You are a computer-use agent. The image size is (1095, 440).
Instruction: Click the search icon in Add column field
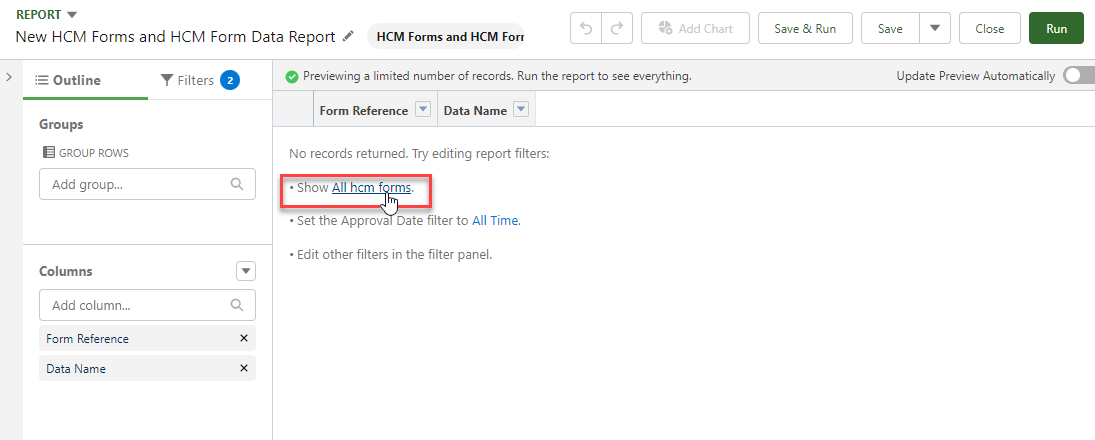(237, 305)
